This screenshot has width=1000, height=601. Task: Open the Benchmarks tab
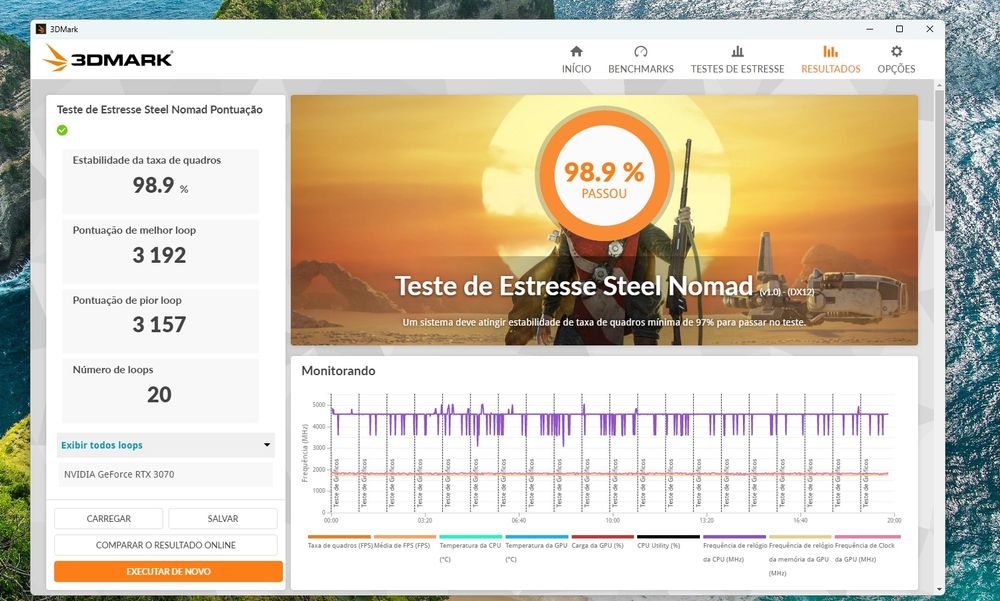[x=640, y=60]
